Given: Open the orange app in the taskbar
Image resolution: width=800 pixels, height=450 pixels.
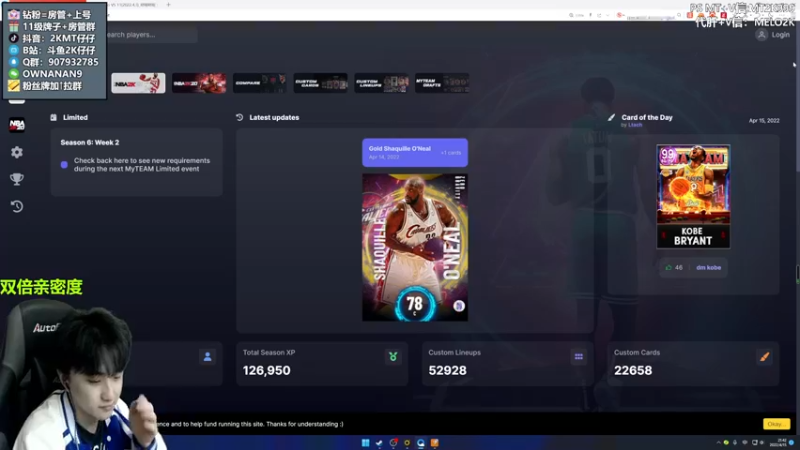Looking at the screenshot, I should 435,443.
